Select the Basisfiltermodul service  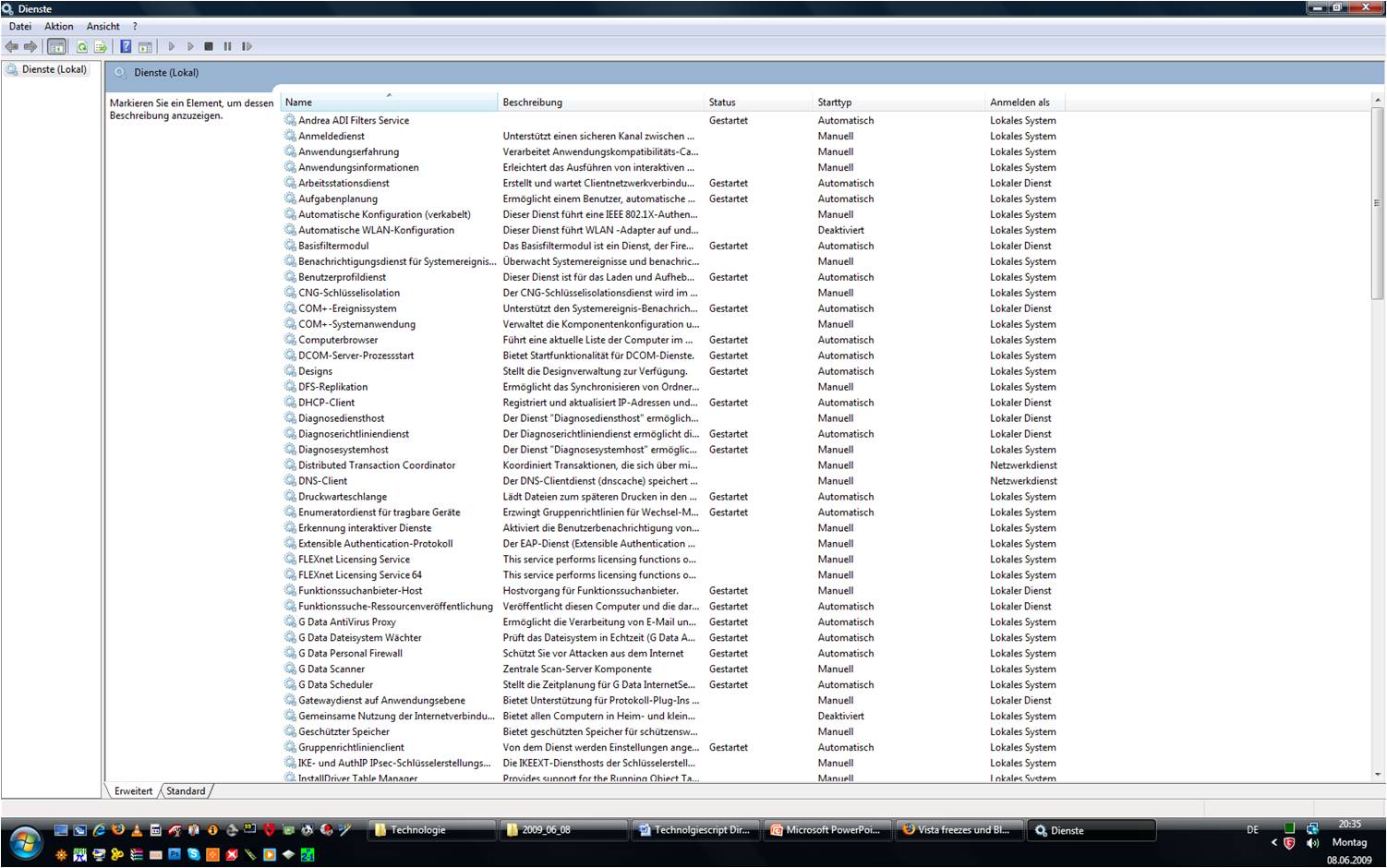(x=333, y=246)
